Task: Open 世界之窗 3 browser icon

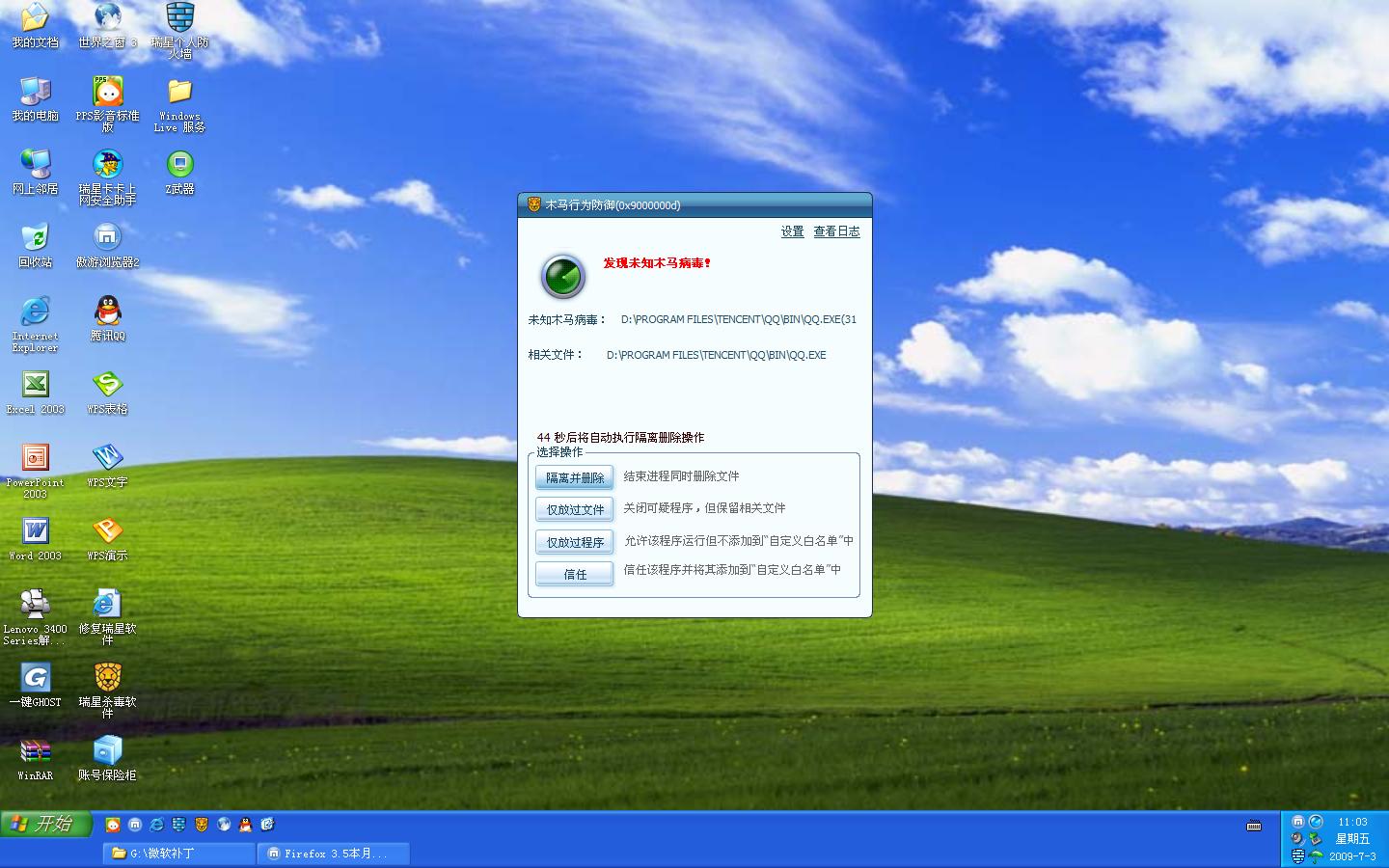Action: pyautogui.click(x=107, y=26)
